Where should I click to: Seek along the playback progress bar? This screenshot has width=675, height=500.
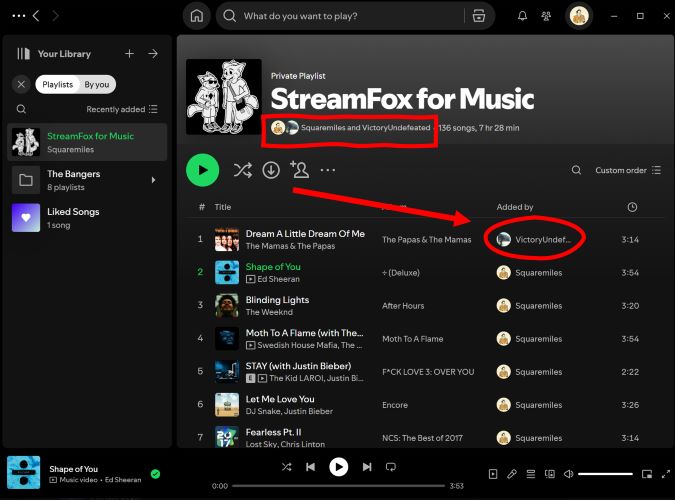(338, 486)
